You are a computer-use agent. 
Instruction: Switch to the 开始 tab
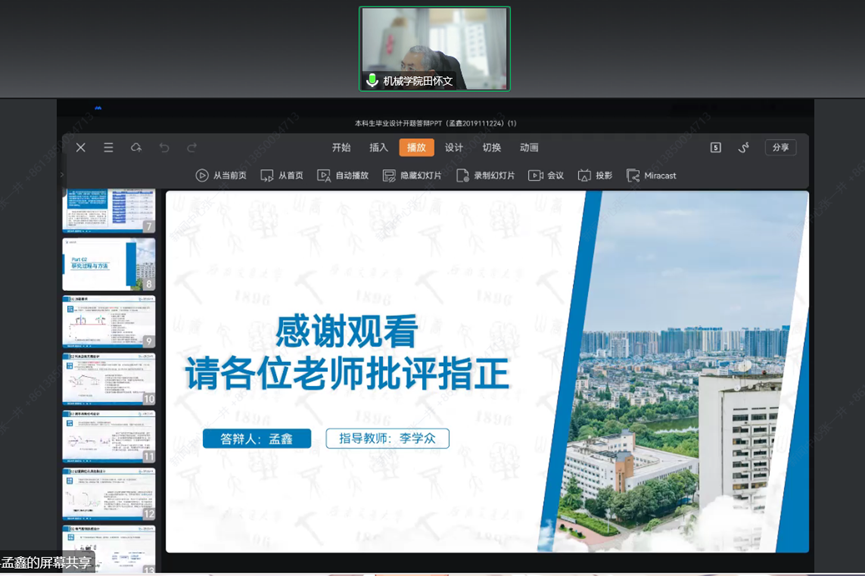click(341, 148)
